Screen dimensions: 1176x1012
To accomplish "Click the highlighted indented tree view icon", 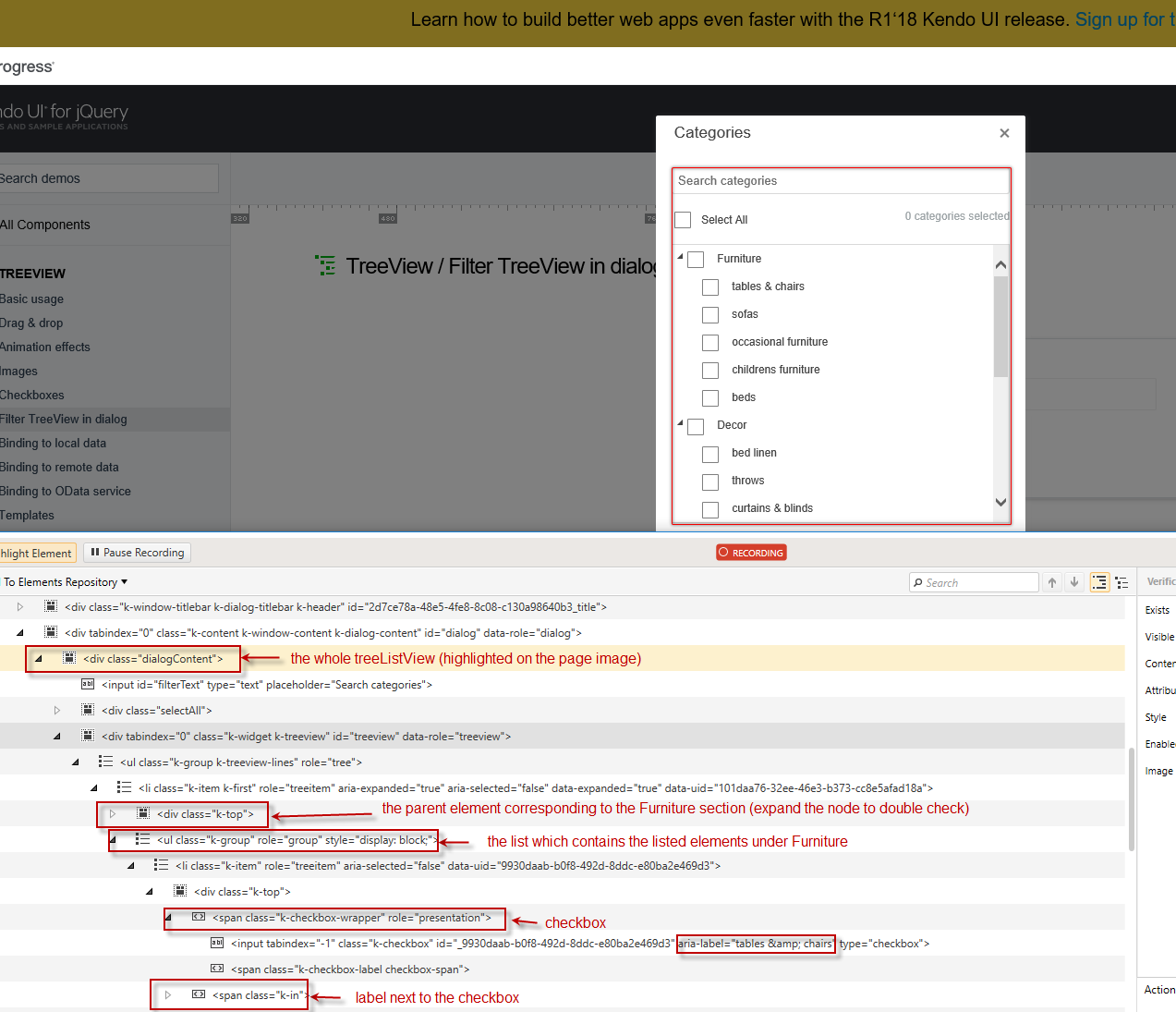I will click(x=1099, y=582).
